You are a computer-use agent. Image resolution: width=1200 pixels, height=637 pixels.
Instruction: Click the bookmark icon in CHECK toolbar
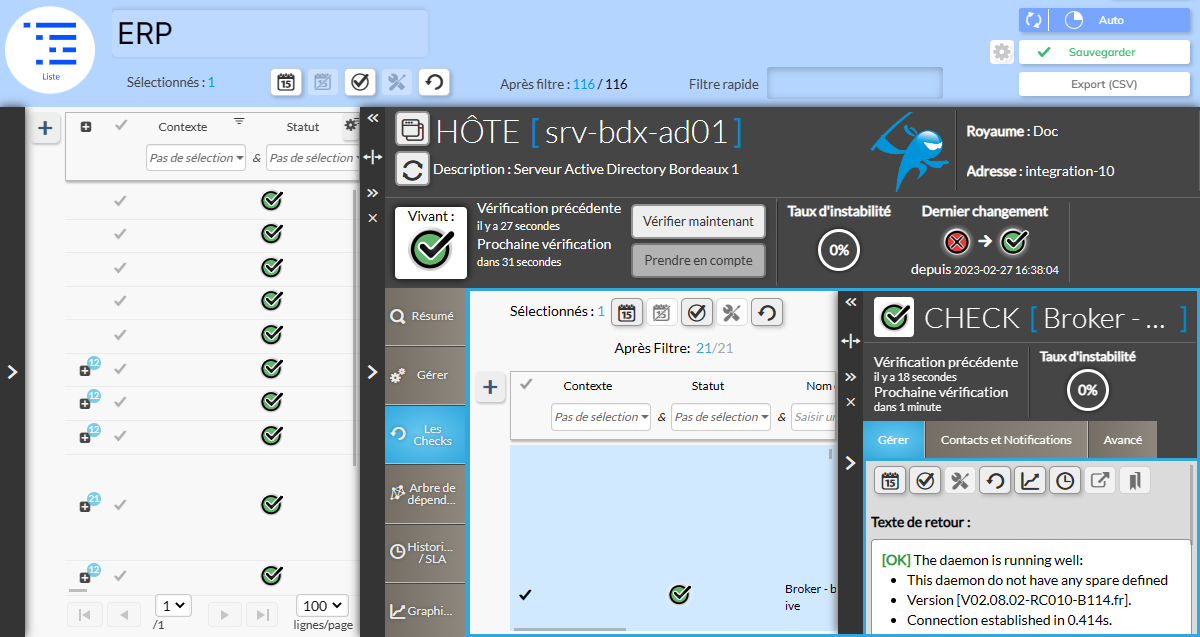click(1135, 481)
